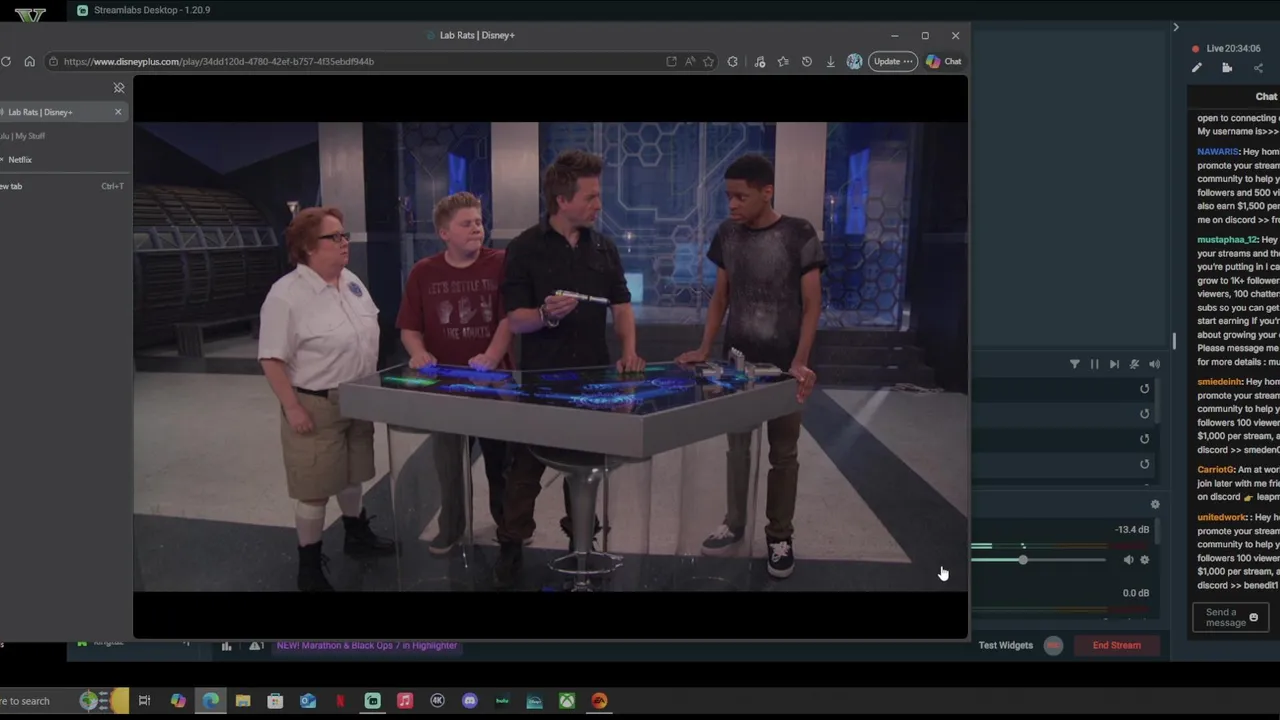The height and width of the screenshot is (720, 1280).
Task: Select the Lab Rats | Disney+ tab
Action: tap(62, 112)
